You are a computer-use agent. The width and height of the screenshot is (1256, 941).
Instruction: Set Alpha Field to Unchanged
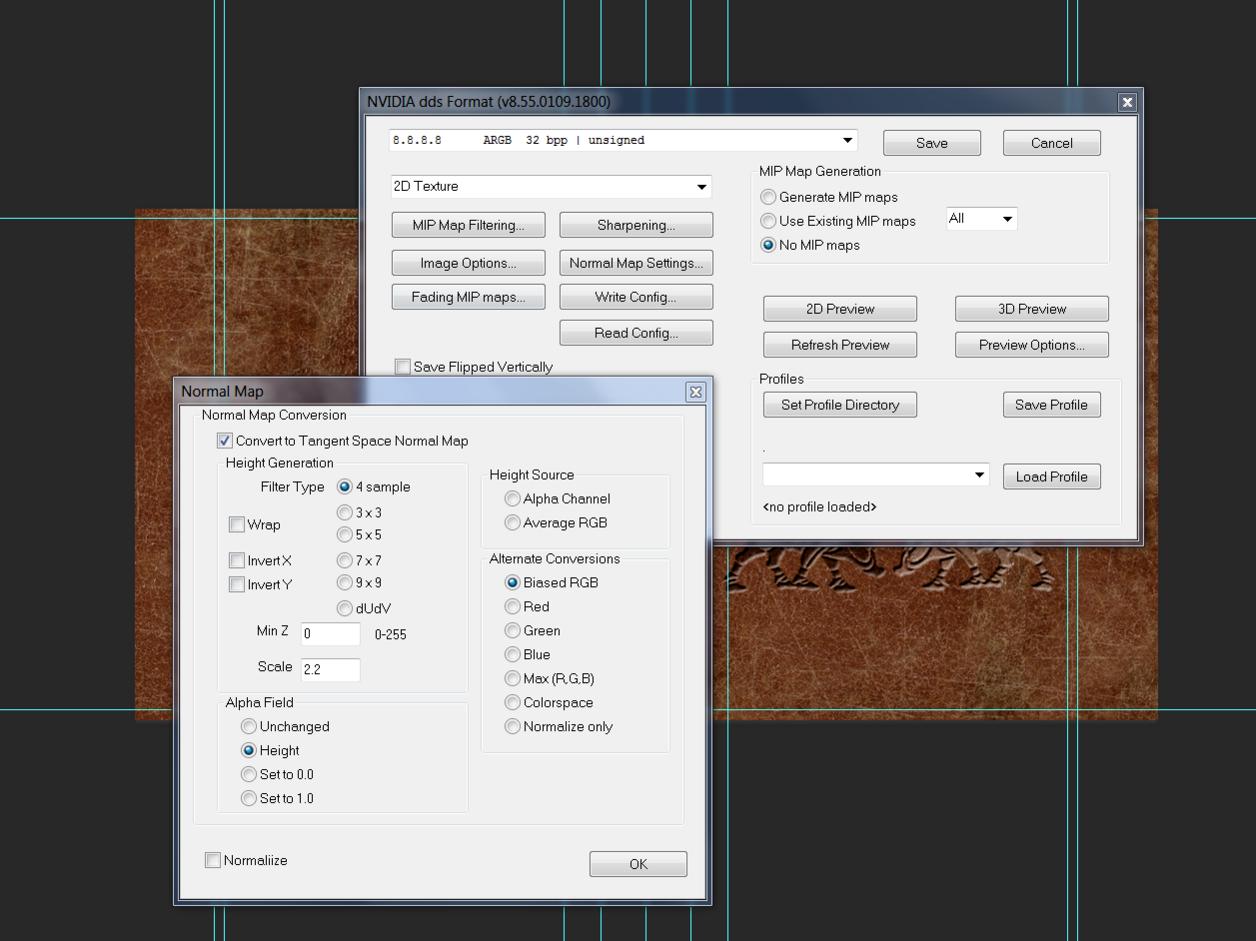[x=249, y=727]
